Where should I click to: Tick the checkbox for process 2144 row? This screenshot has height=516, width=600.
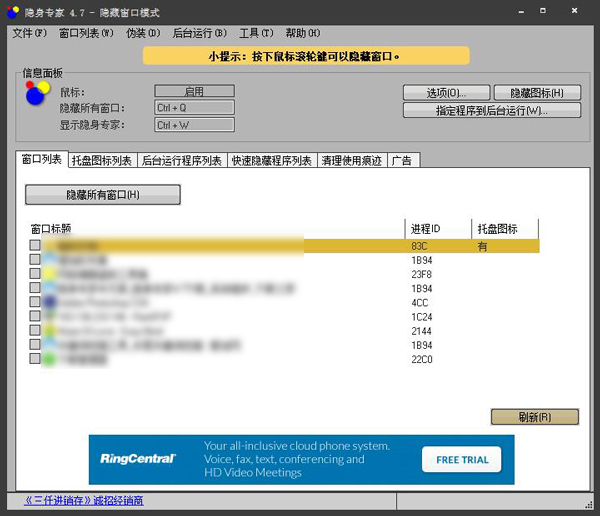(35, 330)
